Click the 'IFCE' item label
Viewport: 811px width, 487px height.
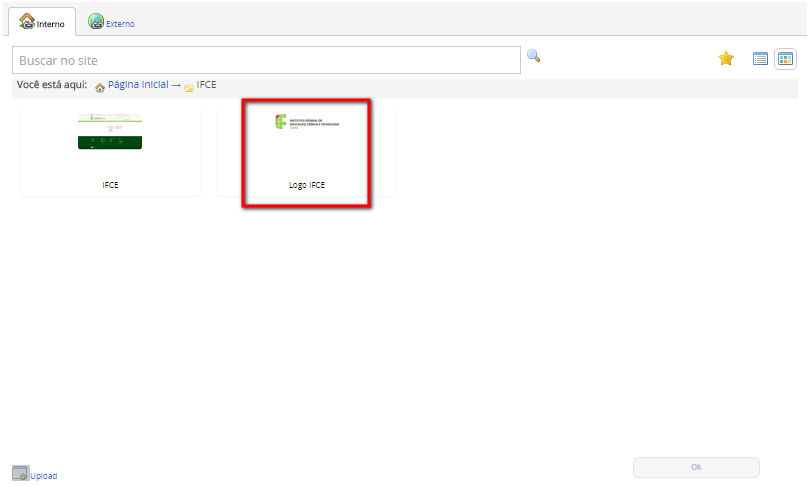[x=110, y=185]
